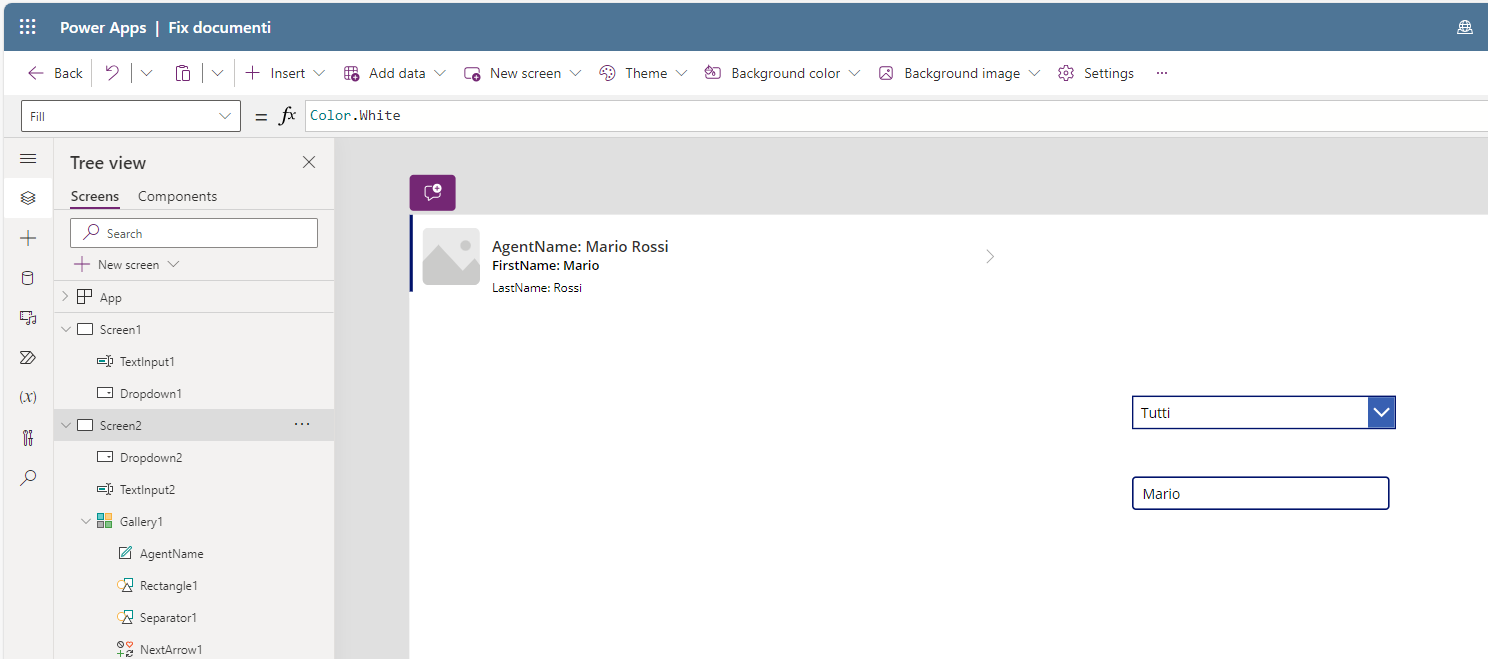Open the New screen toolbar menu

(x=523, y=73)
